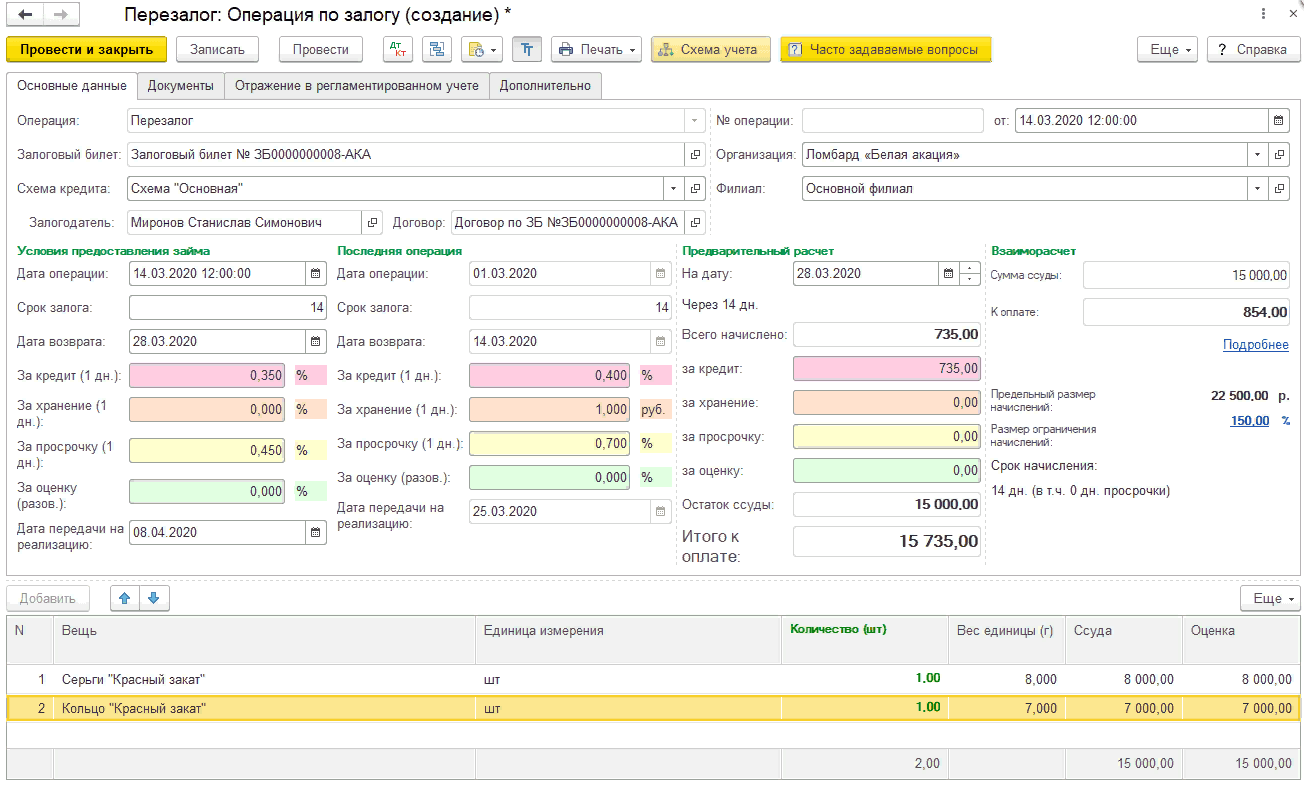The height and width of the screenshot is (785, 1304).
Task: Switch to the Дополнительно tab
Action: click(x=545, y=86)
